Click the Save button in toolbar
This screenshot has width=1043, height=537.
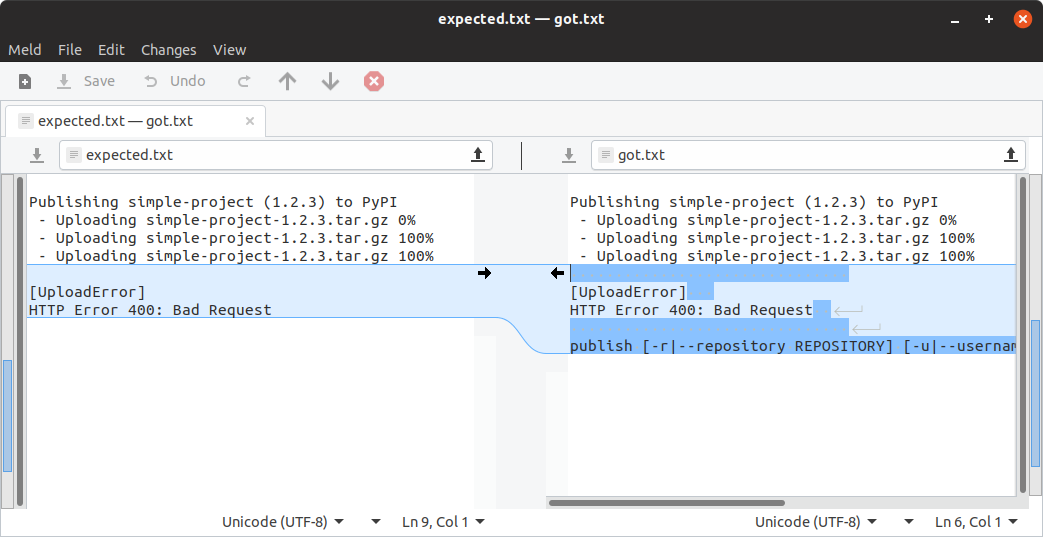click(x=86, y=81)
